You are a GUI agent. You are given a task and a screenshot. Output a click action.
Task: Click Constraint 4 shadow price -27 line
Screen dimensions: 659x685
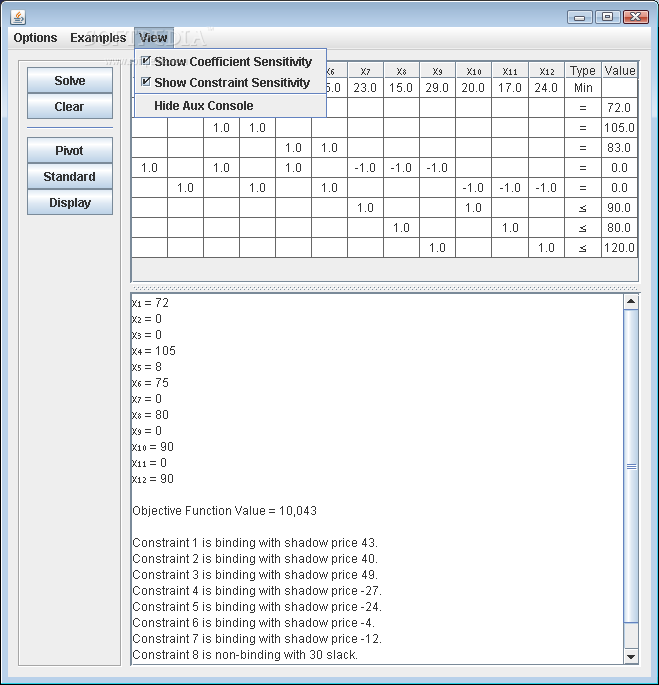(257, 591)
